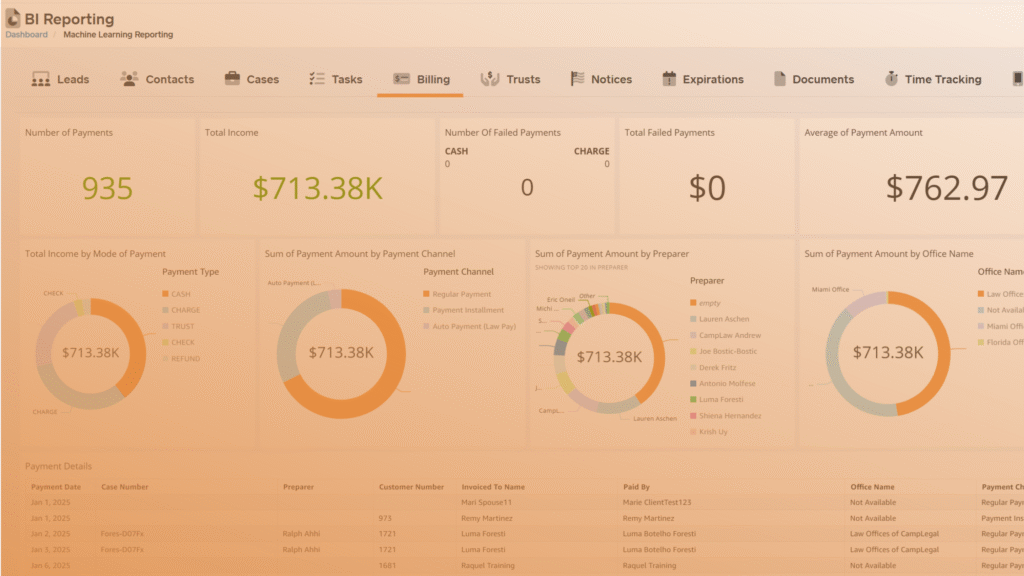Sort by Customer Number column header
Viewport: 1024px width, 576px height.
point(411,487)
